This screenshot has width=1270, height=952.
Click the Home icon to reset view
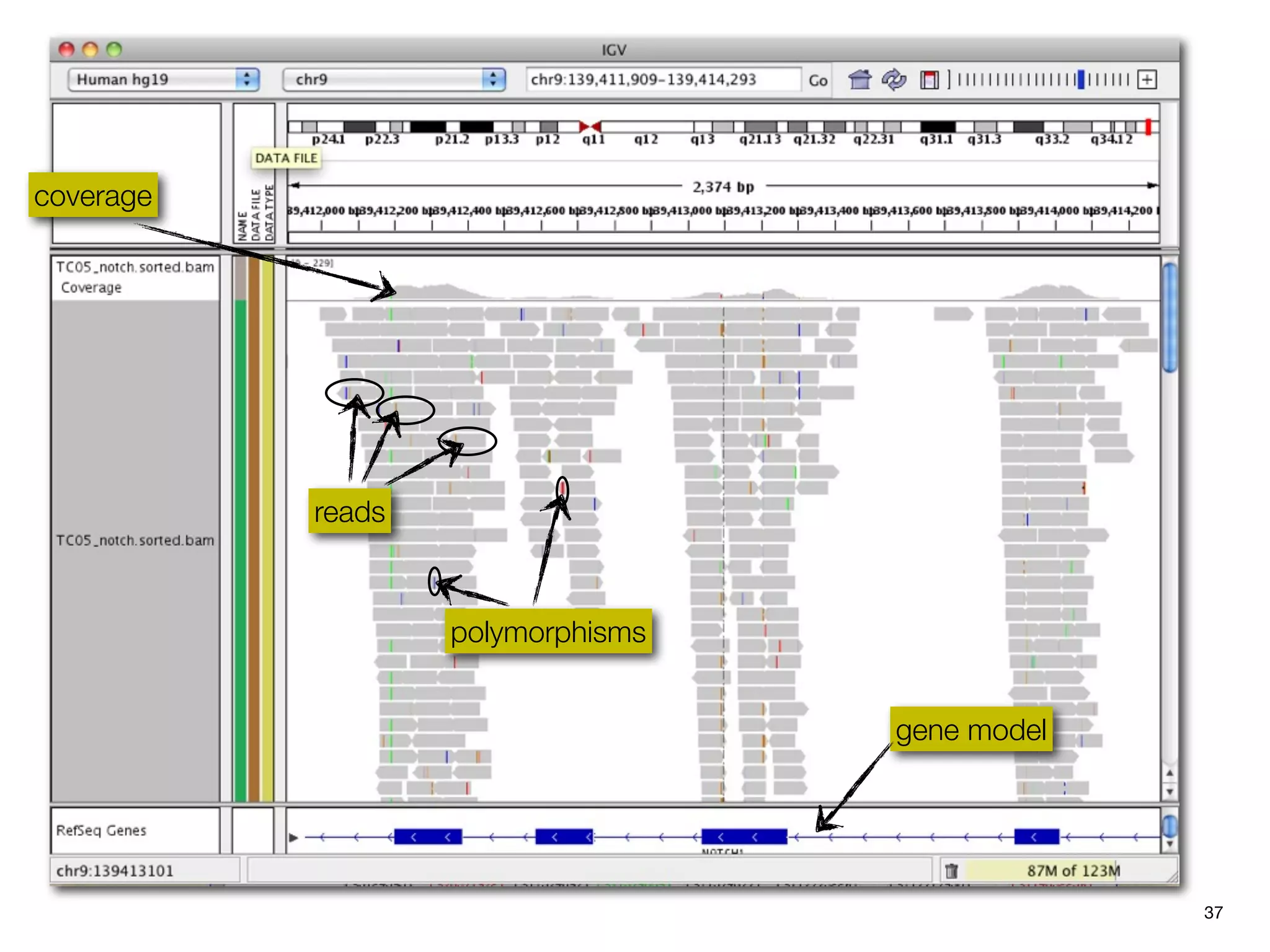(859, 80)
